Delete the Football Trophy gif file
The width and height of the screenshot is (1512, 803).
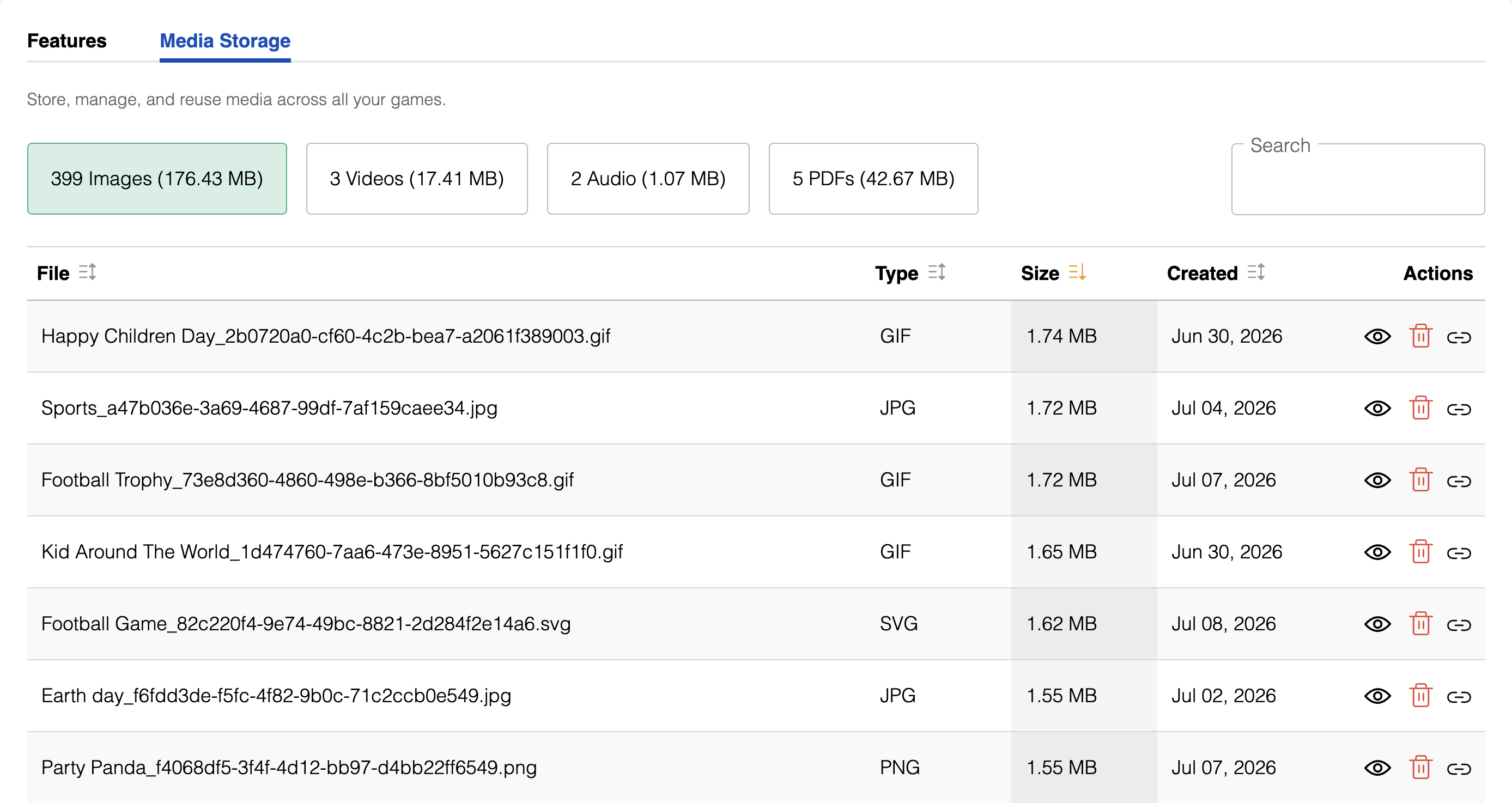point(1420,479)
